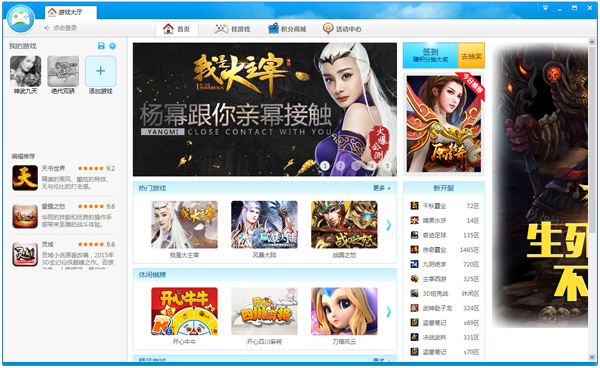Viewport: 600px width, 368px height.
Task: Open the window menu dropdown arrow
Action: pos(545,8)
